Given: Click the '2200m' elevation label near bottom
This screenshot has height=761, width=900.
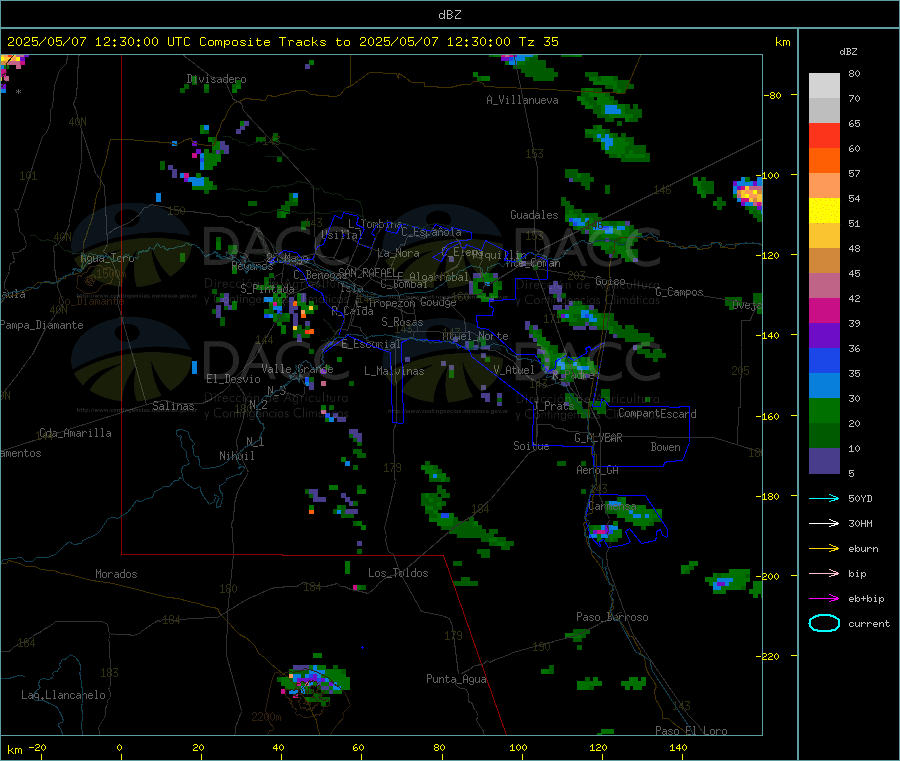Looking at the screenshot, I should 266,717.
